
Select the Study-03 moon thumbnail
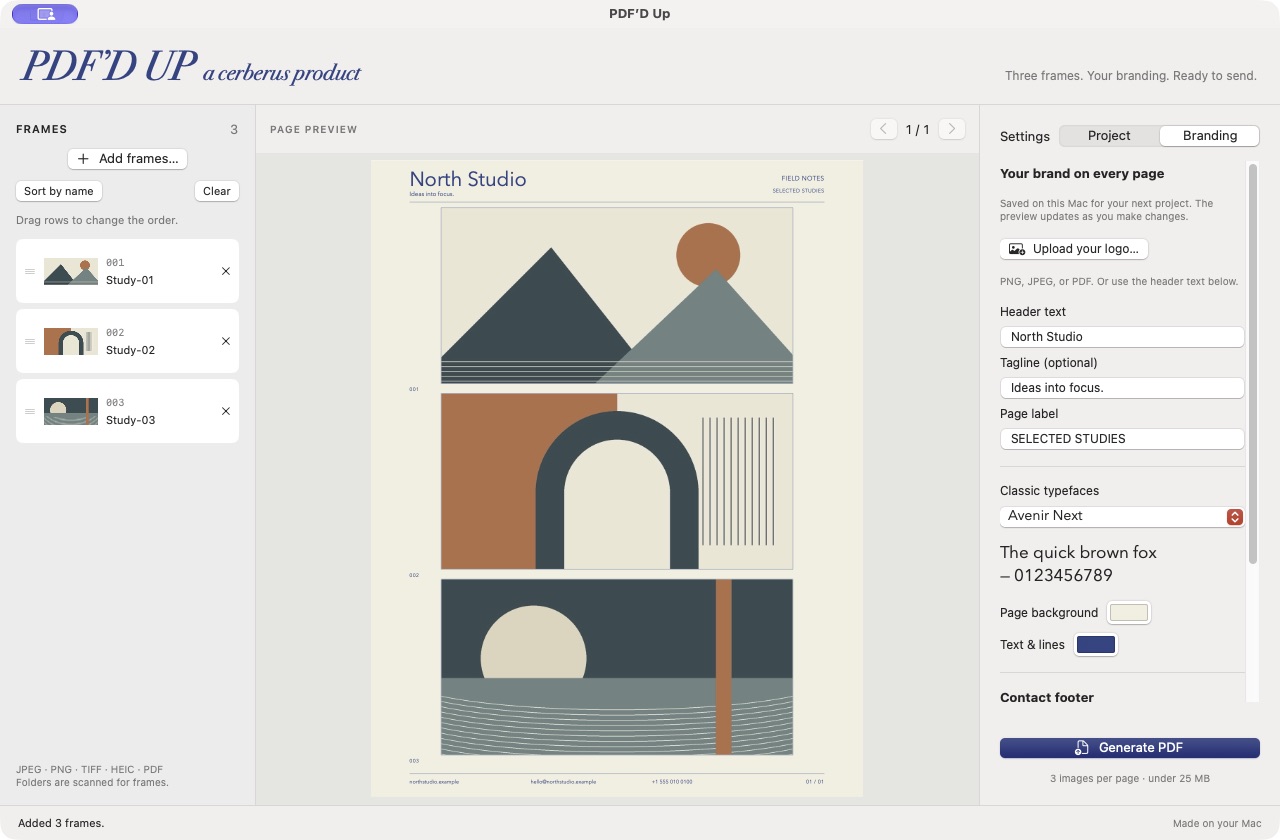71,411
